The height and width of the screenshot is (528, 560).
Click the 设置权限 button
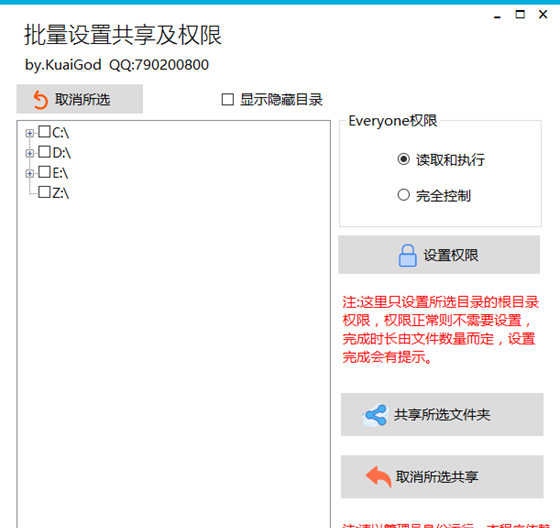439,255
